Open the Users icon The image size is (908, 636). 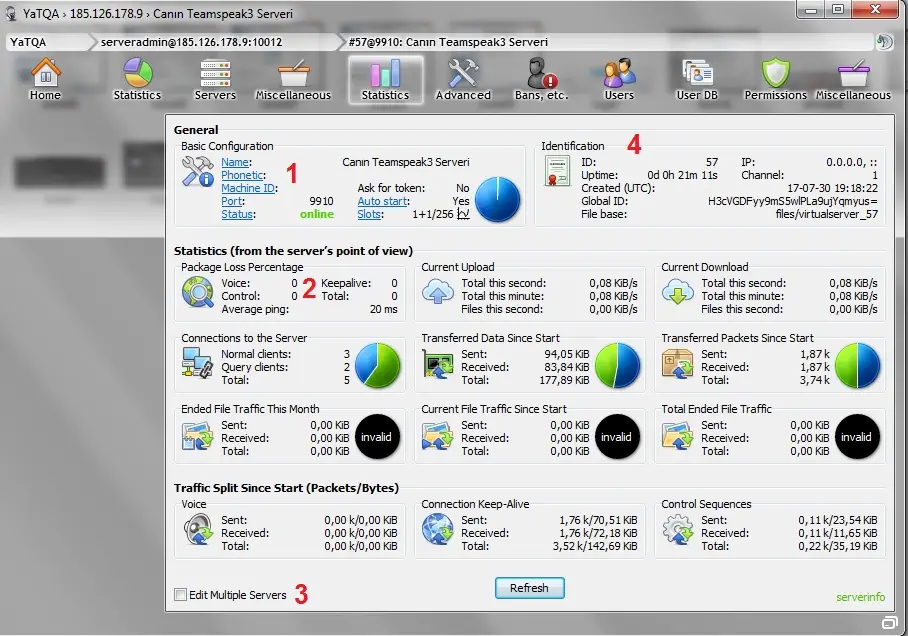pyautogui.click(x=619, y=80)
